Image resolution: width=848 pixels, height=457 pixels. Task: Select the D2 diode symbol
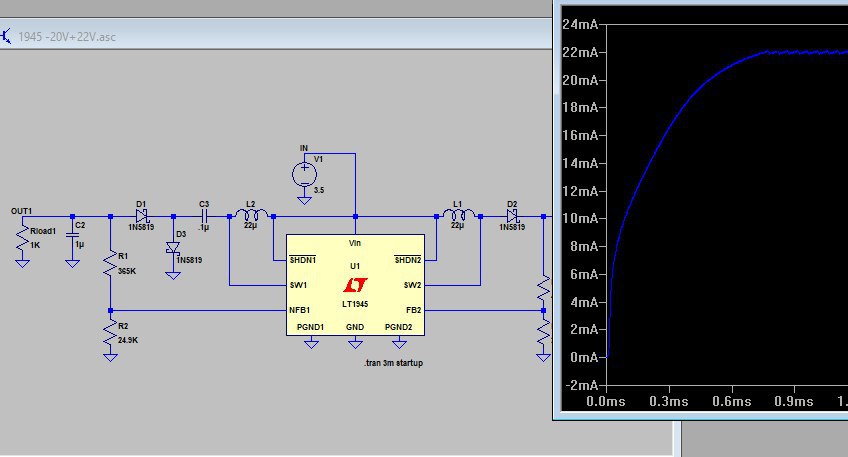[513, 216]
